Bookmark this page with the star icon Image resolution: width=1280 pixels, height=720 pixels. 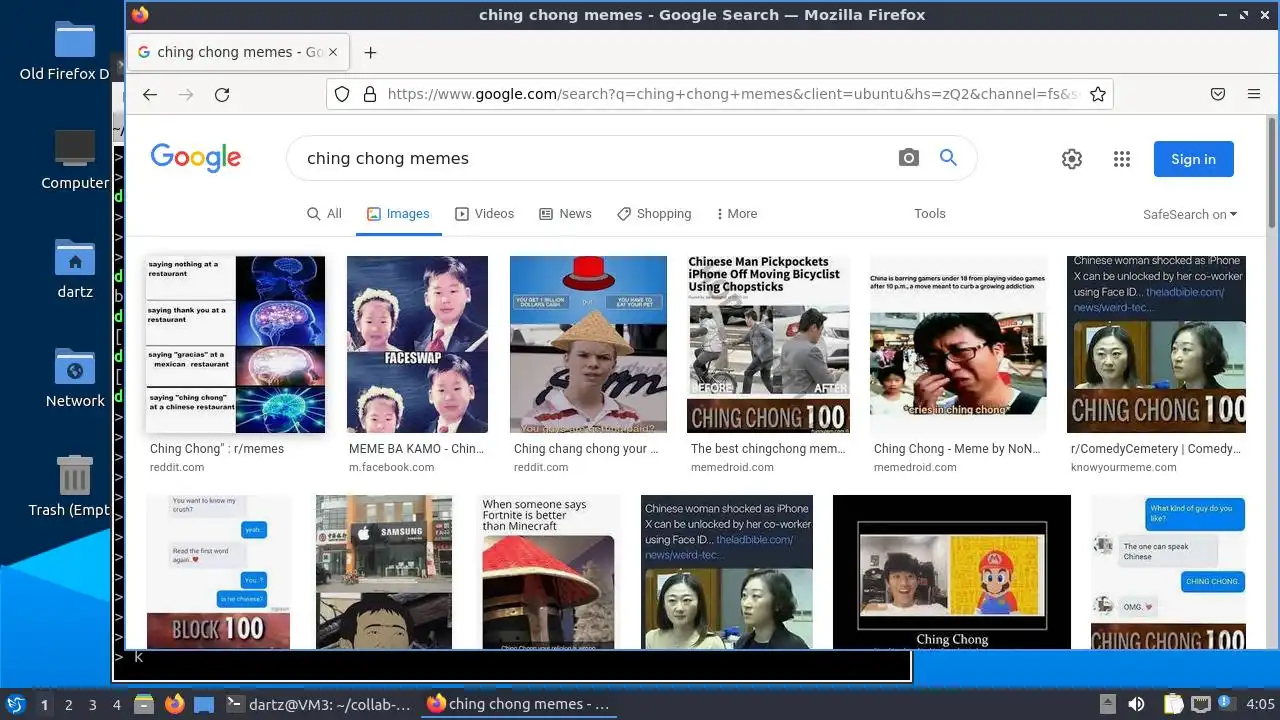click(x=1098, y=94)
